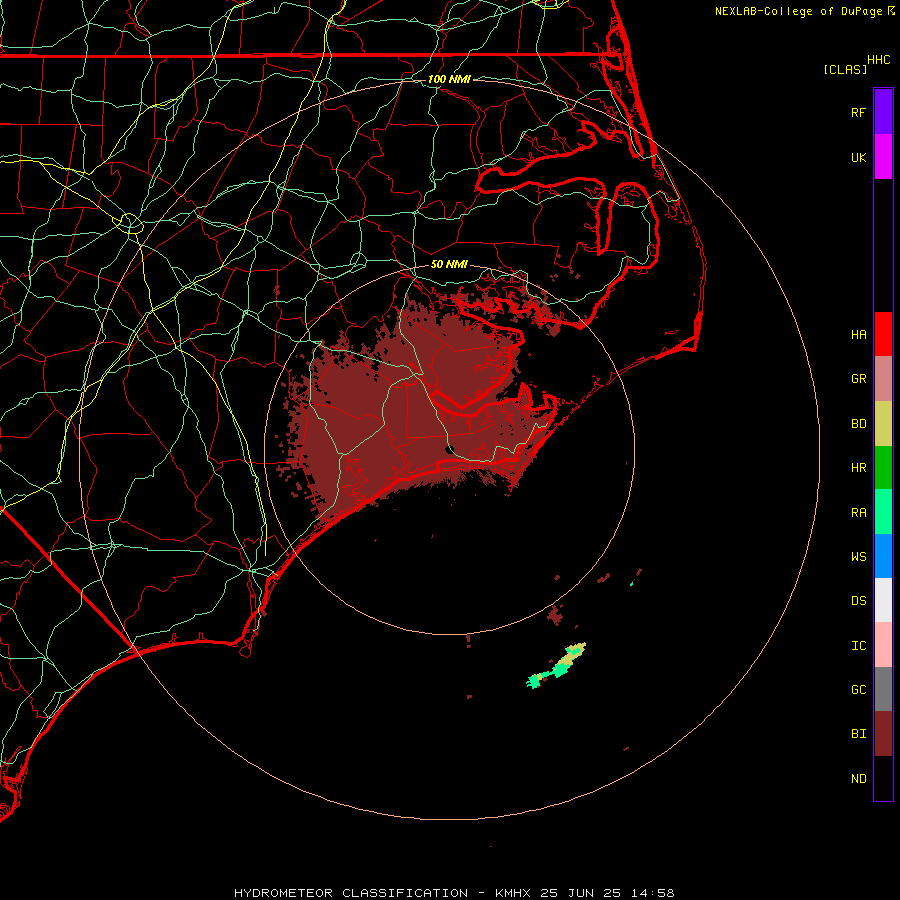The height and width of the screenshot is (900, 900).
Task: Click the Hydrometeor Classification KMHX timestamp caption
Action: coord(454,893)
